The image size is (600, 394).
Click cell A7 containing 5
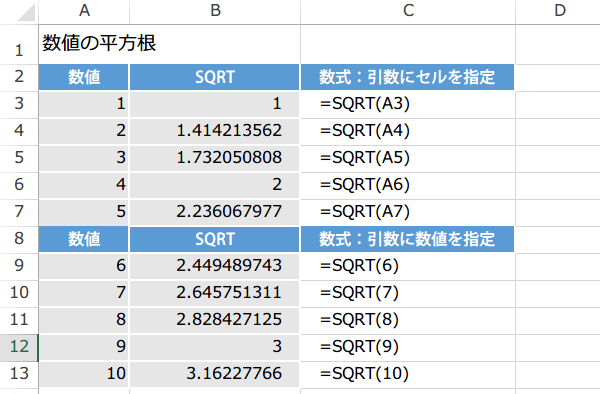point(83,212)
